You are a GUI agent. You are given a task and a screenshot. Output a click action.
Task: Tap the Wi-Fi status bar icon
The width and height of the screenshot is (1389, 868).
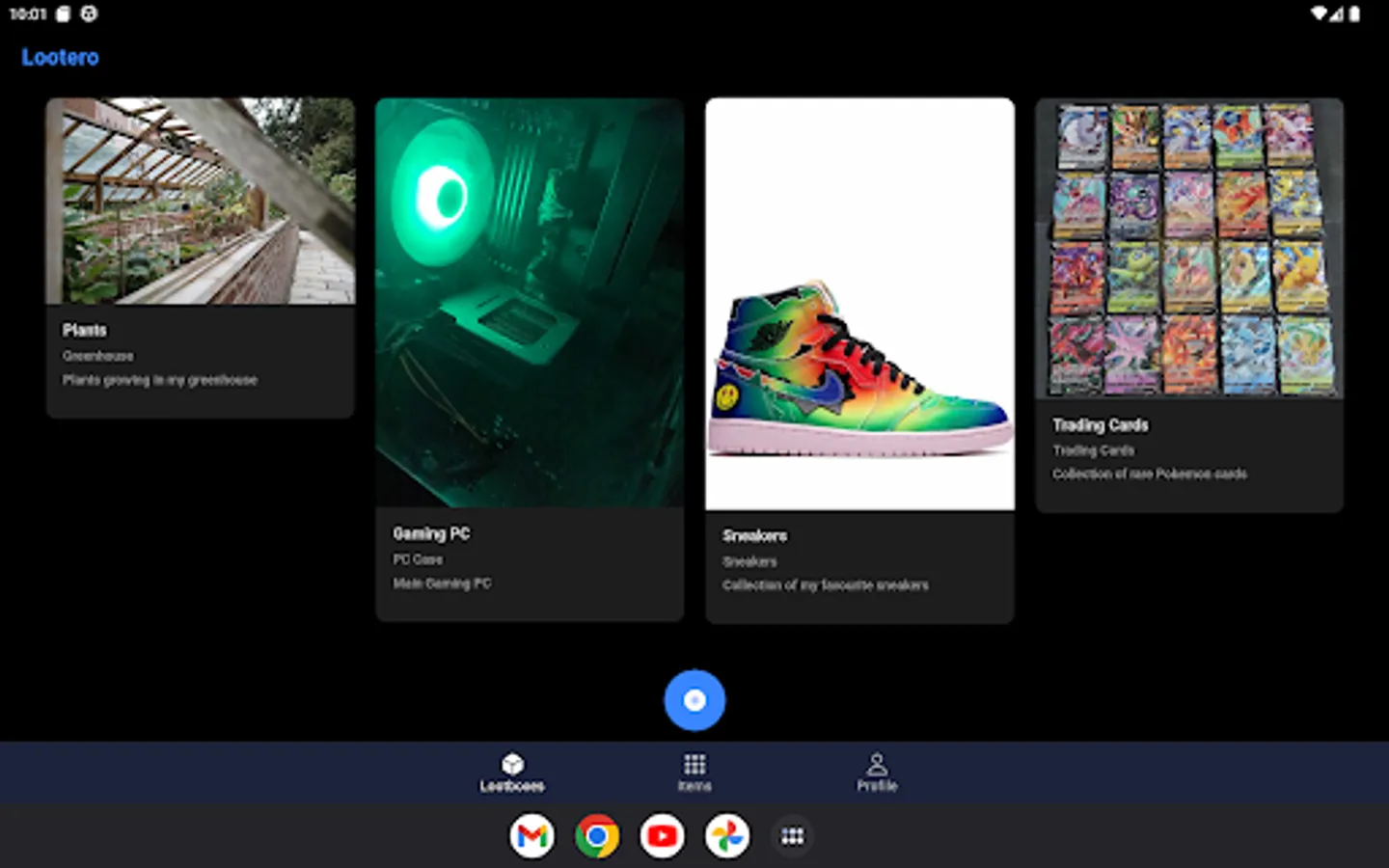point(1319,14)
